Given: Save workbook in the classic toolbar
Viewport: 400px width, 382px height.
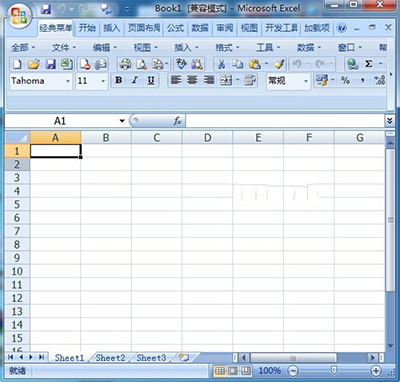Looking at the screenshot, I should pos(51,64).
